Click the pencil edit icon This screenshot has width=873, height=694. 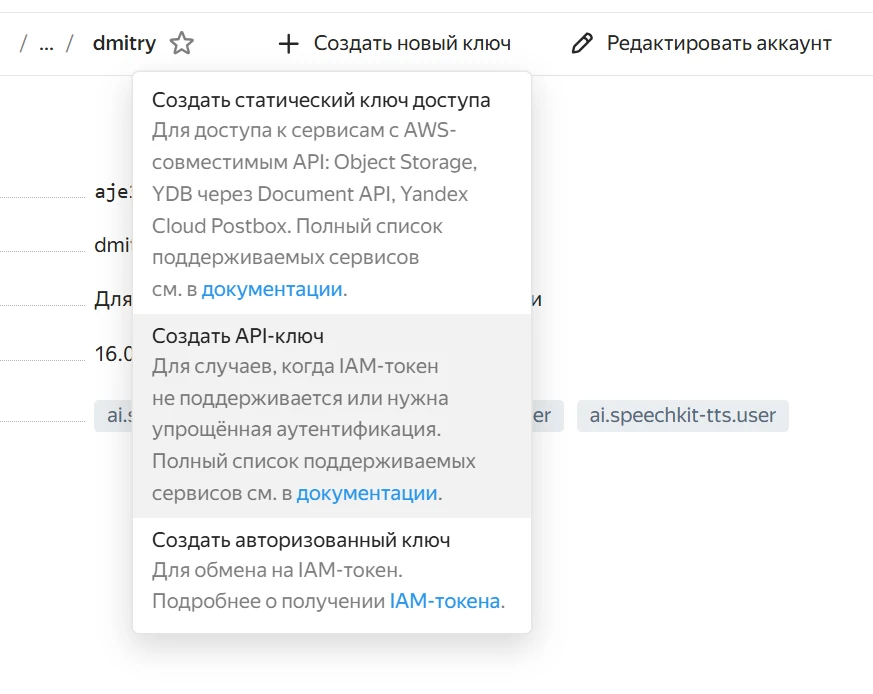click(x=582, y=43)
